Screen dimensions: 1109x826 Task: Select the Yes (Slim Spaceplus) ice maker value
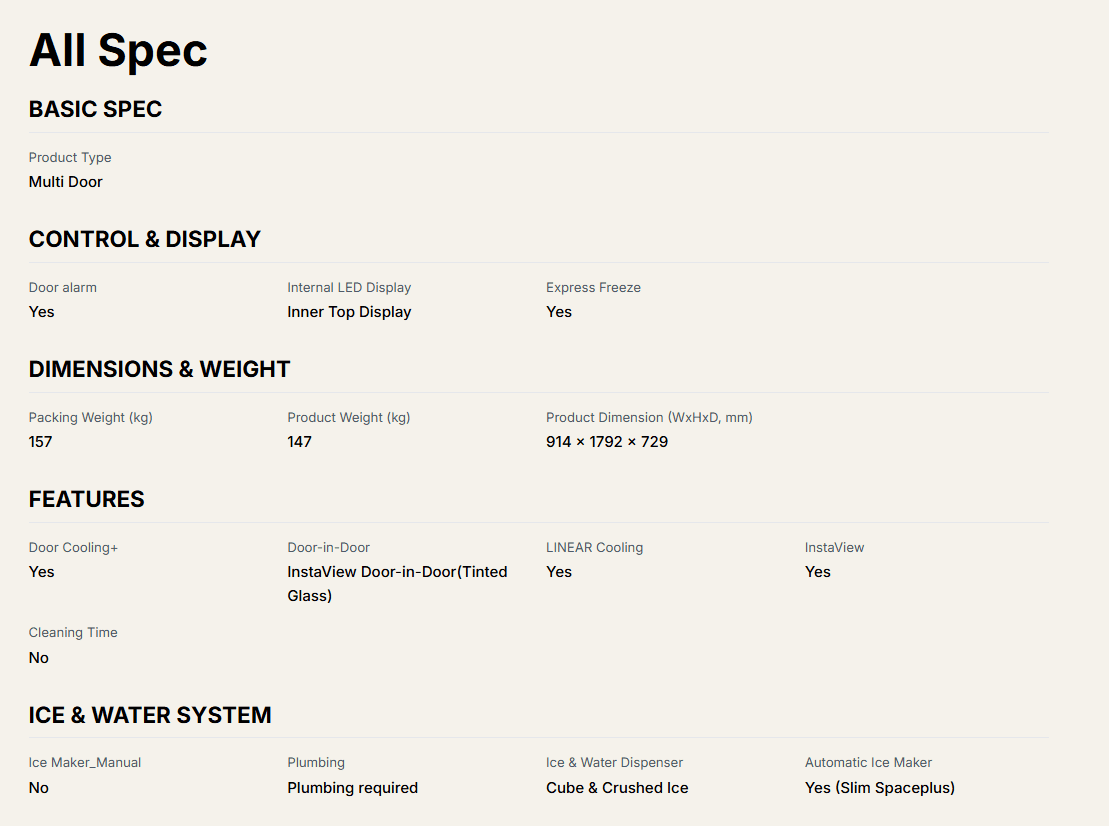tap(879, 788)
